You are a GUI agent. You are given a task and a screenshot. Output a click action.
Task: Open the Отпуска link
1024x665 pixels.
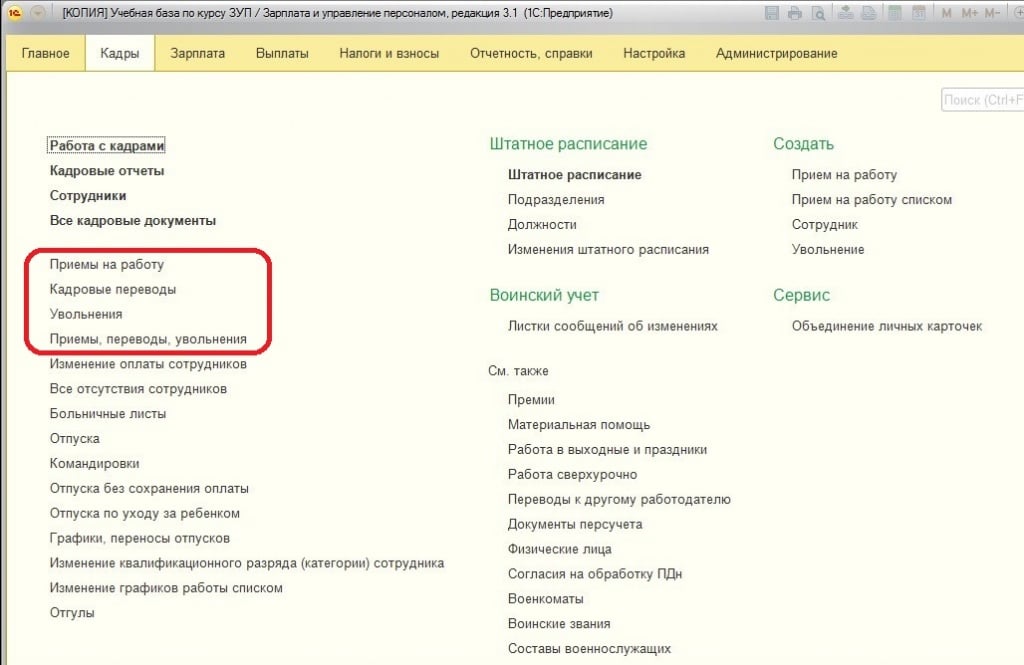pos(74,438)
